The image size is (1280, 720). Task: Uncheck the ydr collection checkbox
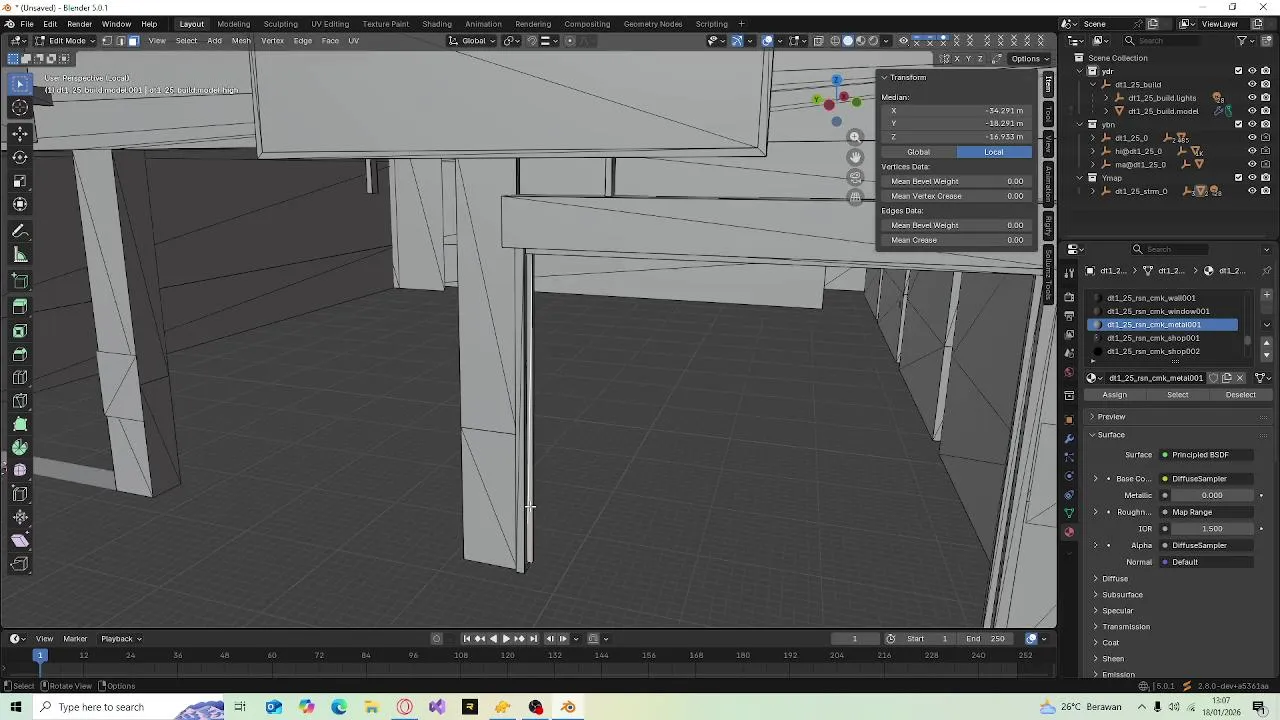[1238, 71]
